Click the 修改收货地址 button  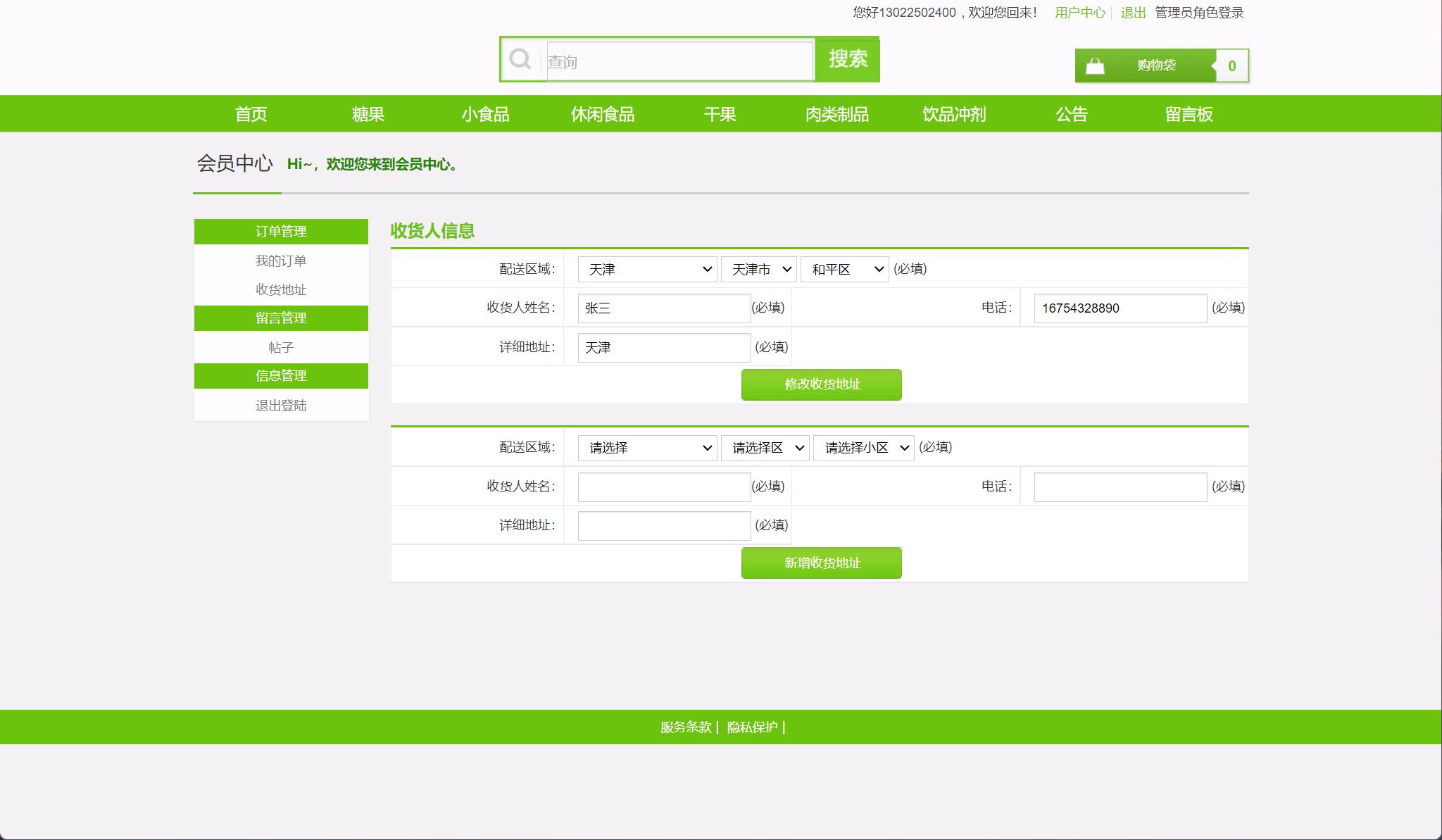pos(821,384)
